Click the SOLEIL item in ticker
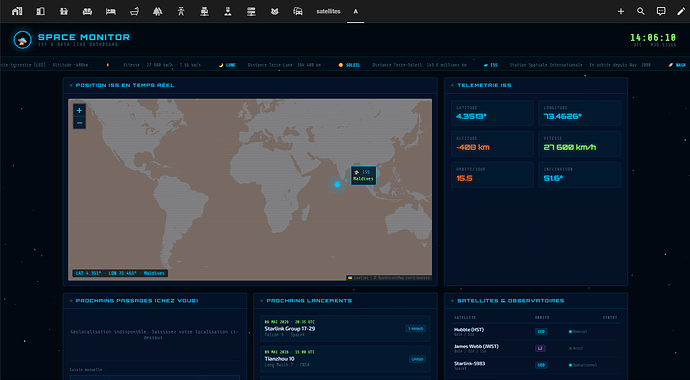This screenshot has height=380, width=690. tap(349, 65)
